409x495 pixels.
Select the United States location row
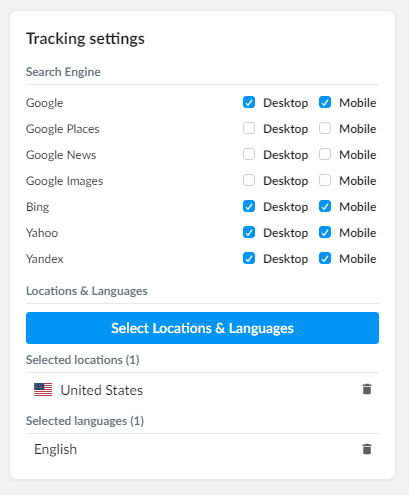(202, 390)
